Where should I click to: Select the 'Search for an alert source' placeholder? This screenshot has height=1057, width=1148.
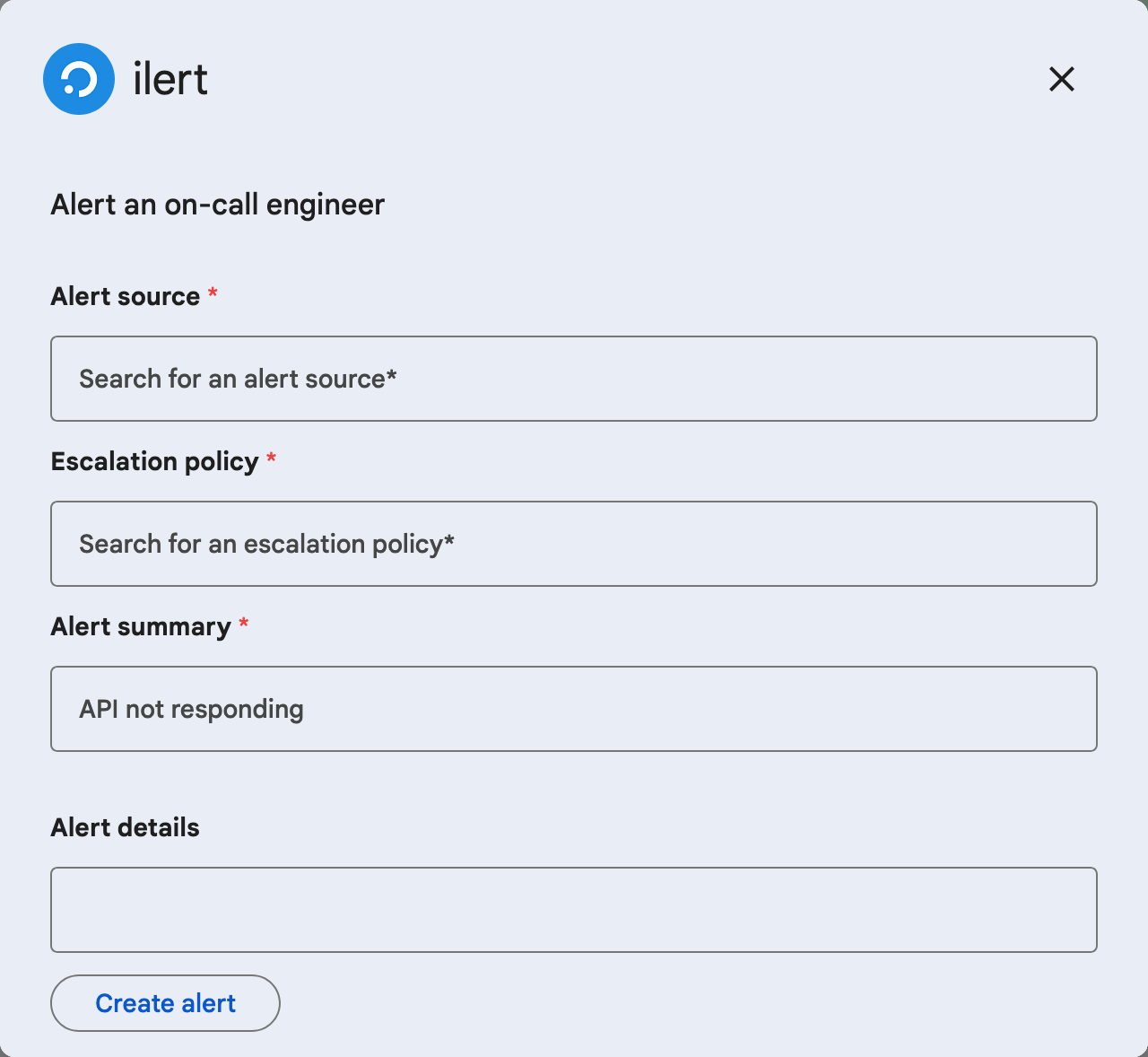[x=238, y=379]
